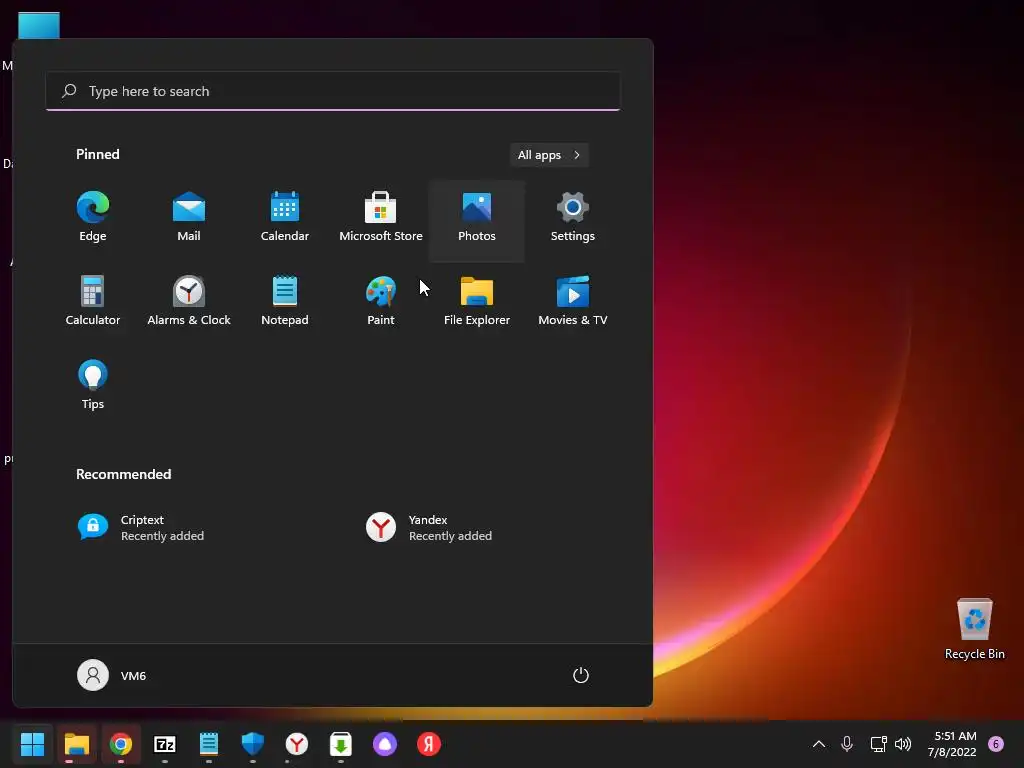Open Google Chrome on the taskbar

121,744
